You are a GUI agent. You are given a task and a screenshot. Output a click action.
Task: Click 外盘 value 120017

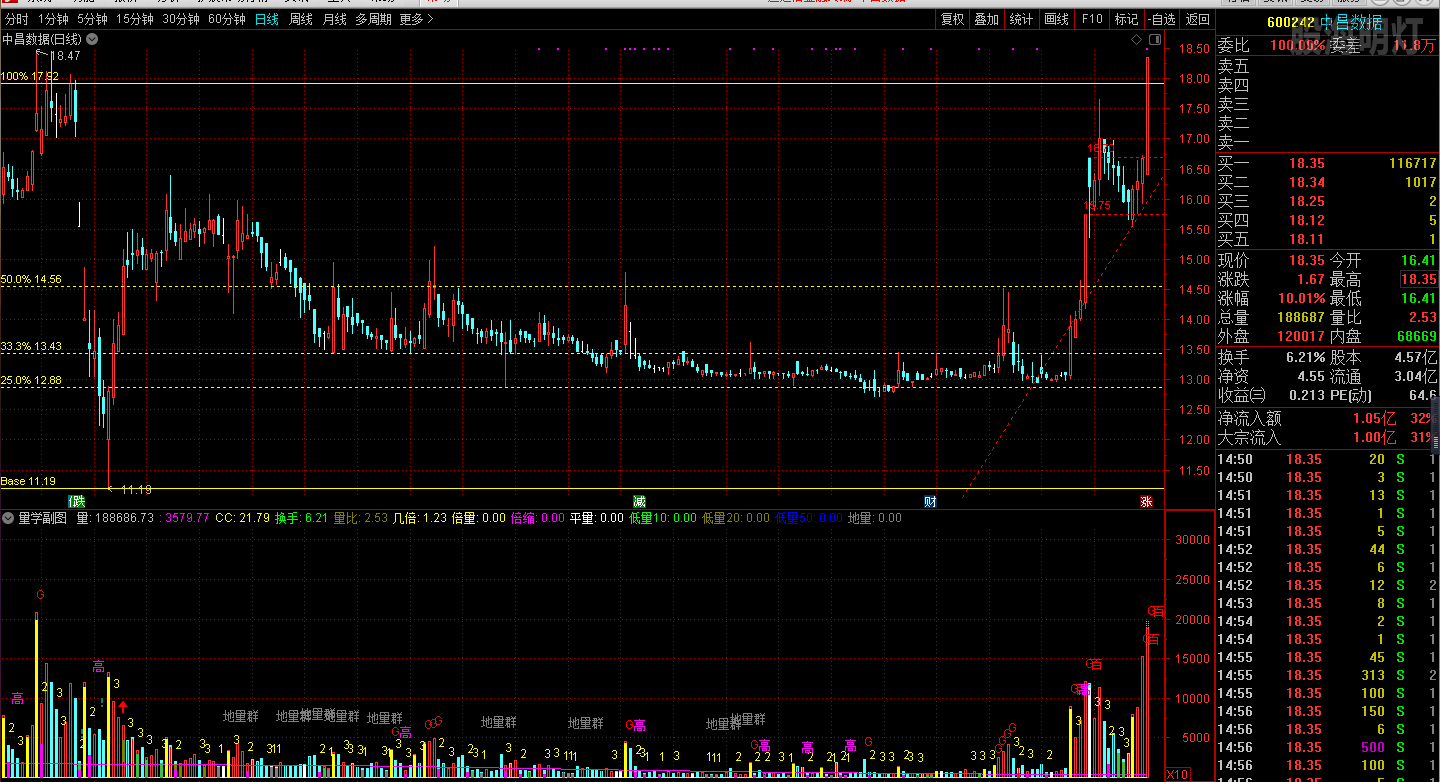[1301, 336]
